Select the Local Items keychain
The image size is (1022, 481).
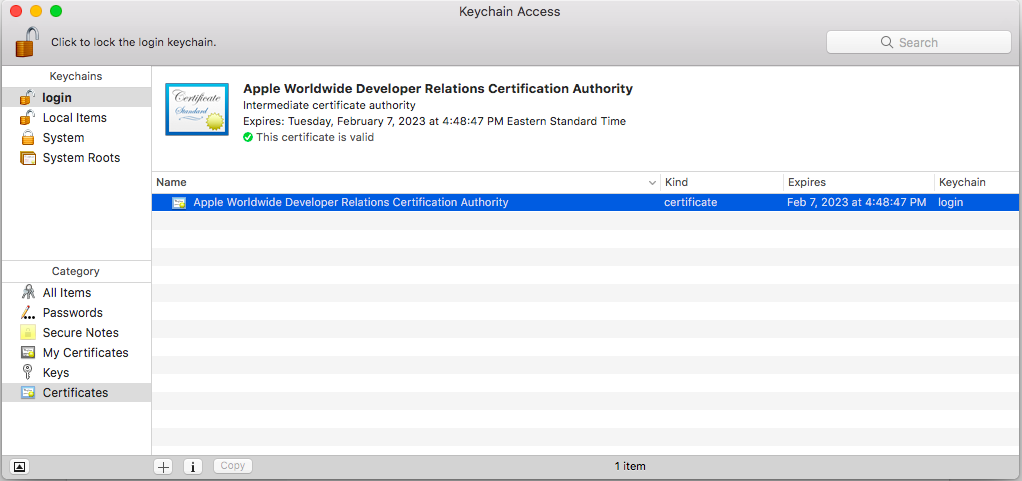pyautogui.click(x=76, y=118)
